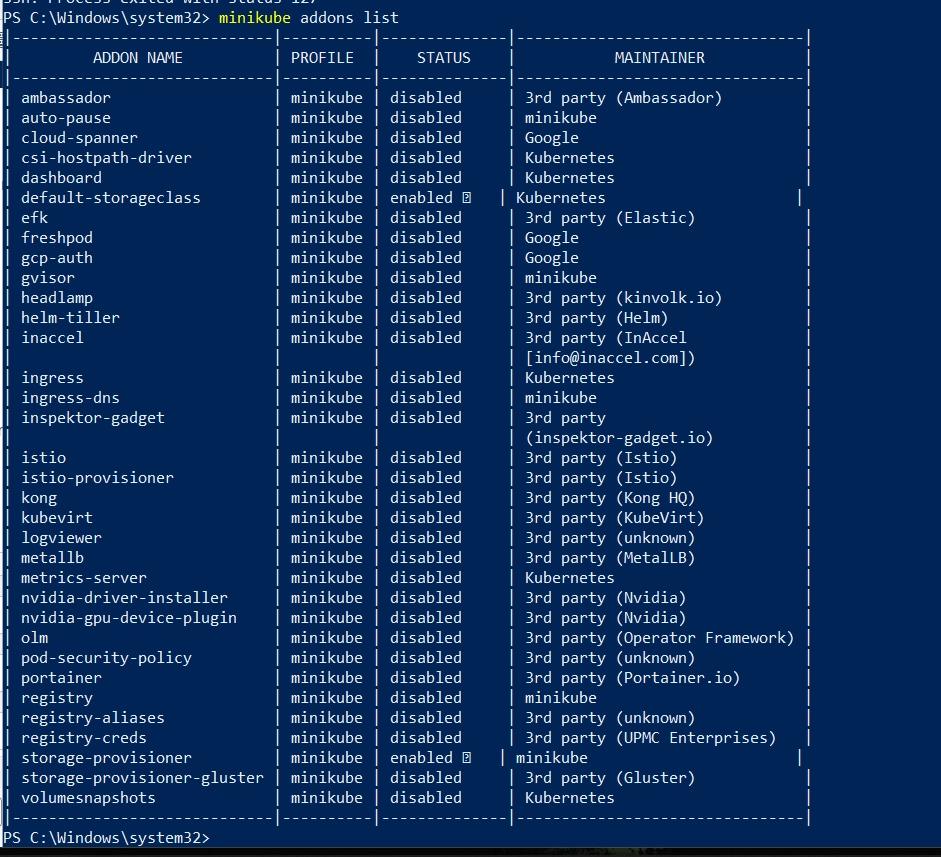This screenshot has width=941, height=857.
Task: Click '3rd party (Gluster)' maintainer text
Action: pyautogui.click(x=610, y=778)
